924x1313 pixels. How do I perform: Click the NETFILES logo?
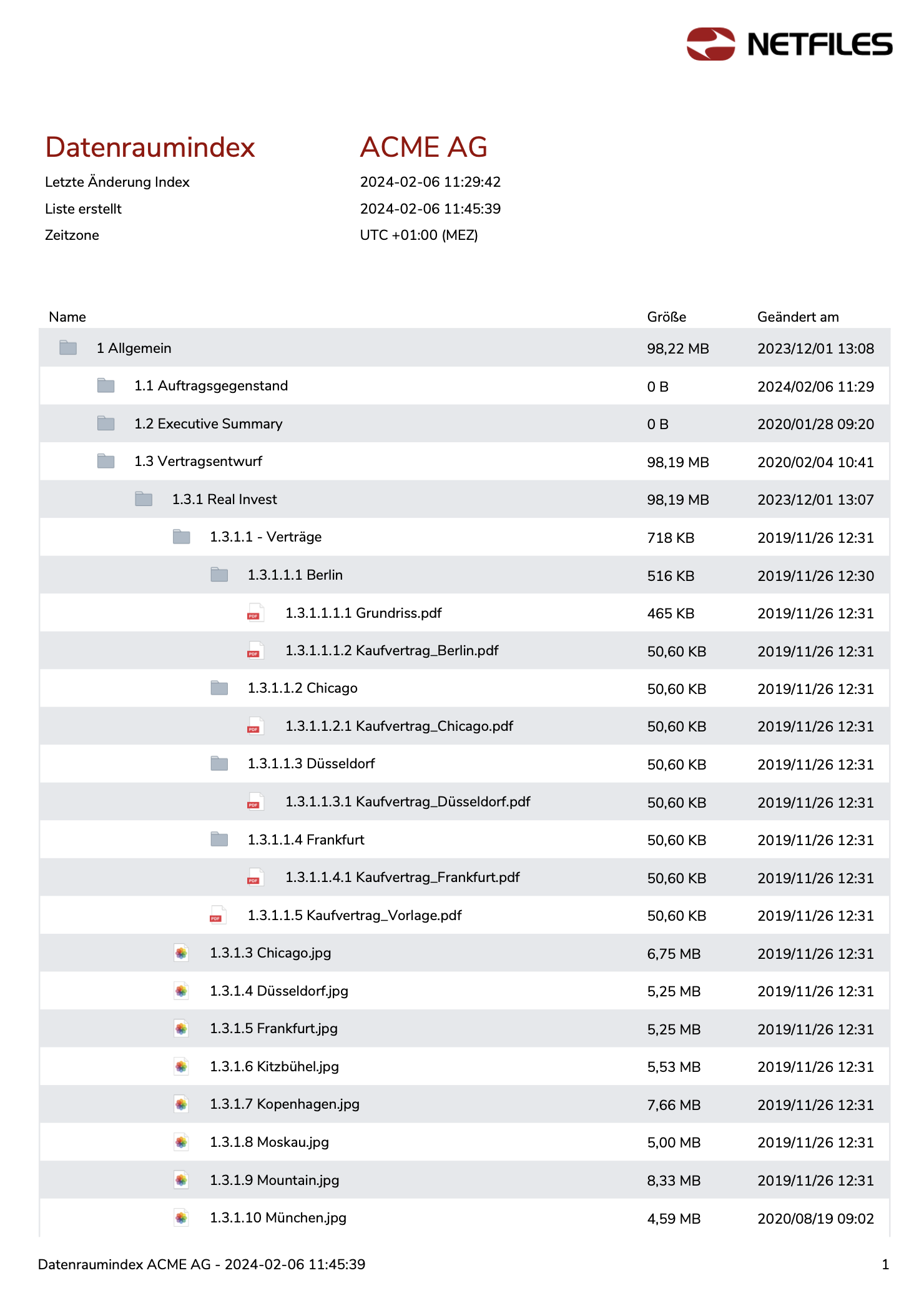click(x=789, y=44)
